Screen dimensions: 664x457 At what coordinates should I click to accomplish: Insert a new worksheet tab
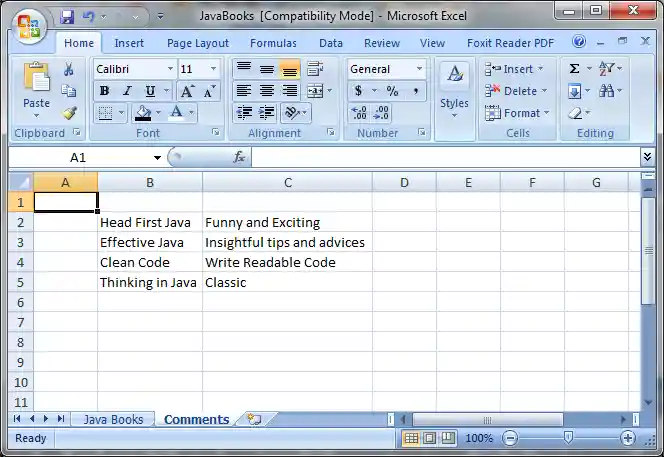(254, 419)
